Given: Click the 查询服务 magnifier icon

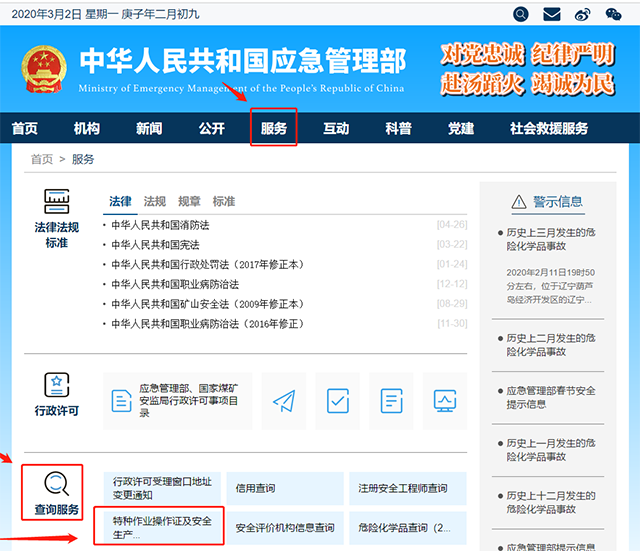Looking at the screenshot, I should click(57, 484).
